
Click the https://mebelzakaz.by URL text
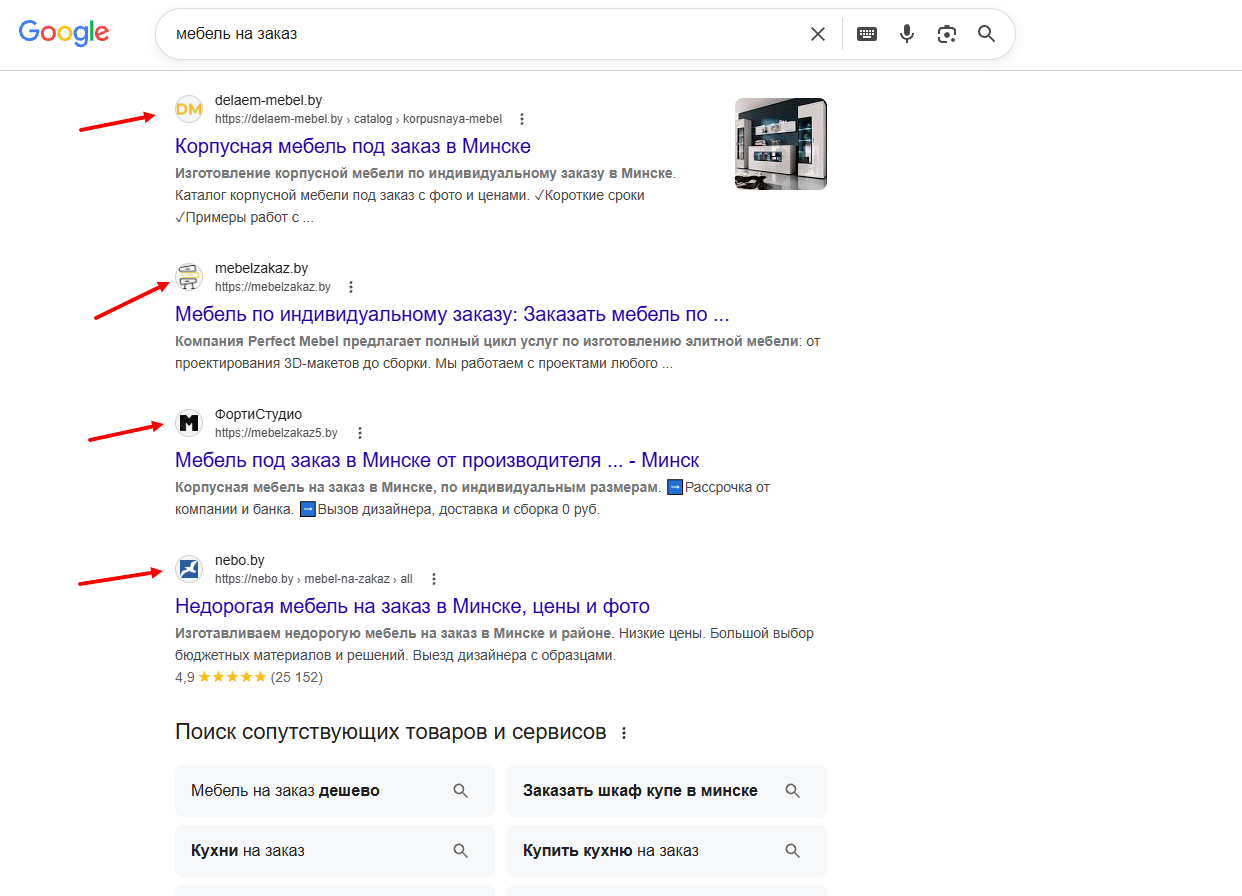pos(272,287)
